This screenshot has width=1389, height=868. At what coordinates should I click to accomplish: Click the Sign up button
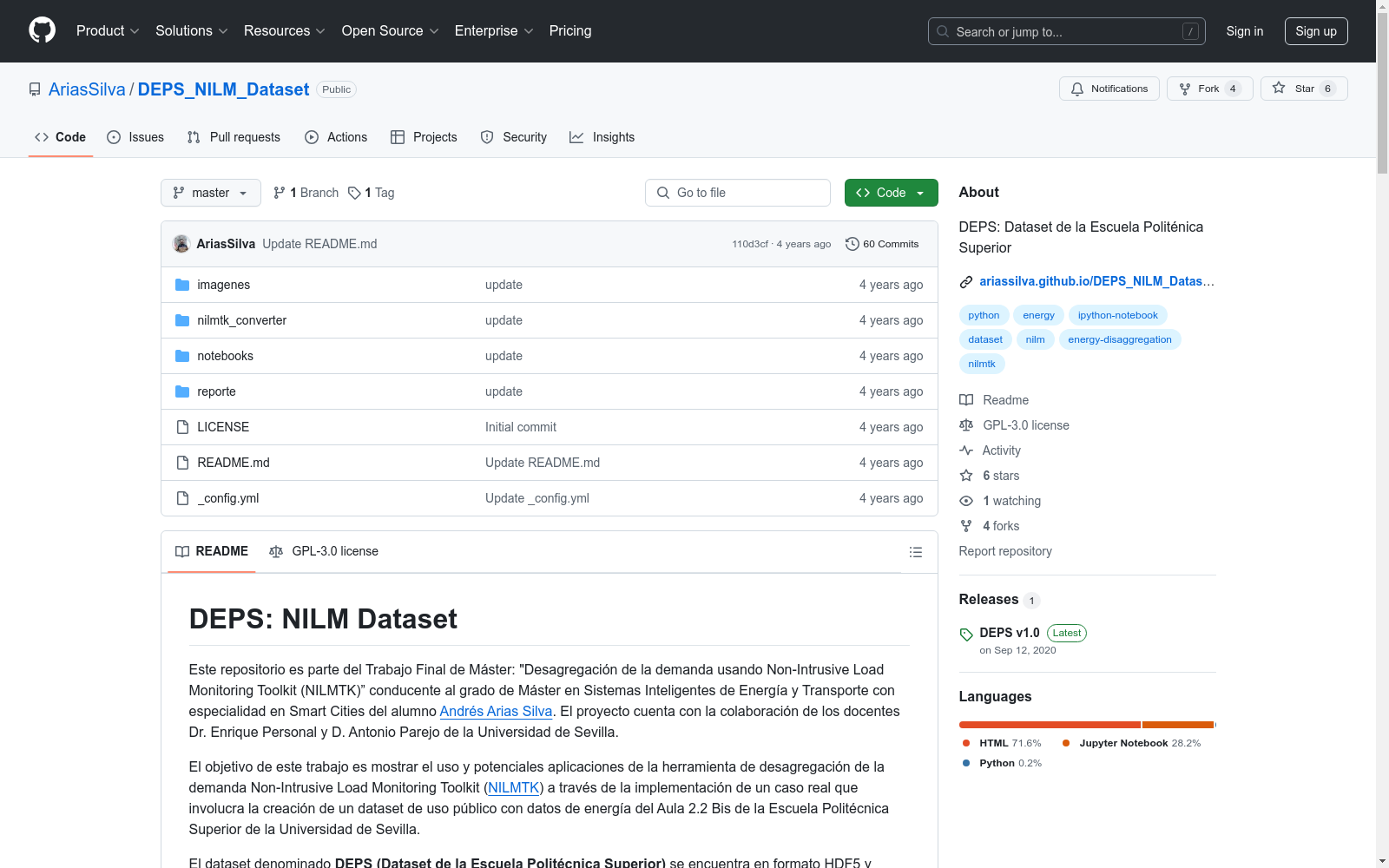point(1316,31)
